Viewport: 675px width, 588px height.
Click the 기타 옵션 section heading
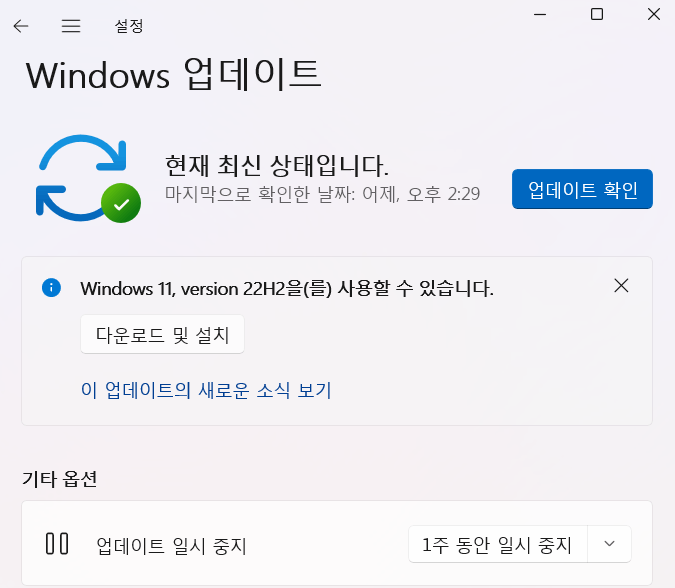click(59, 479)
